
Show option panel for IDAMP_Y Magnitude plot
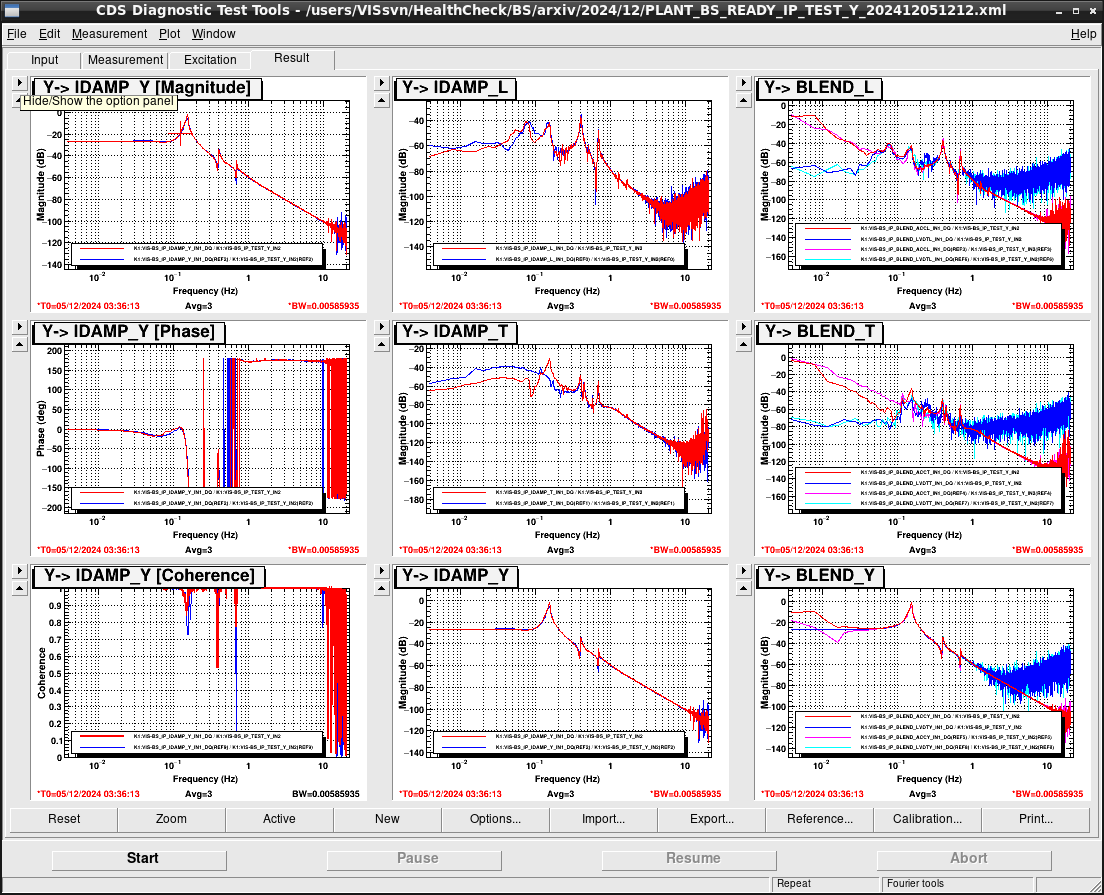pos(20,82)
